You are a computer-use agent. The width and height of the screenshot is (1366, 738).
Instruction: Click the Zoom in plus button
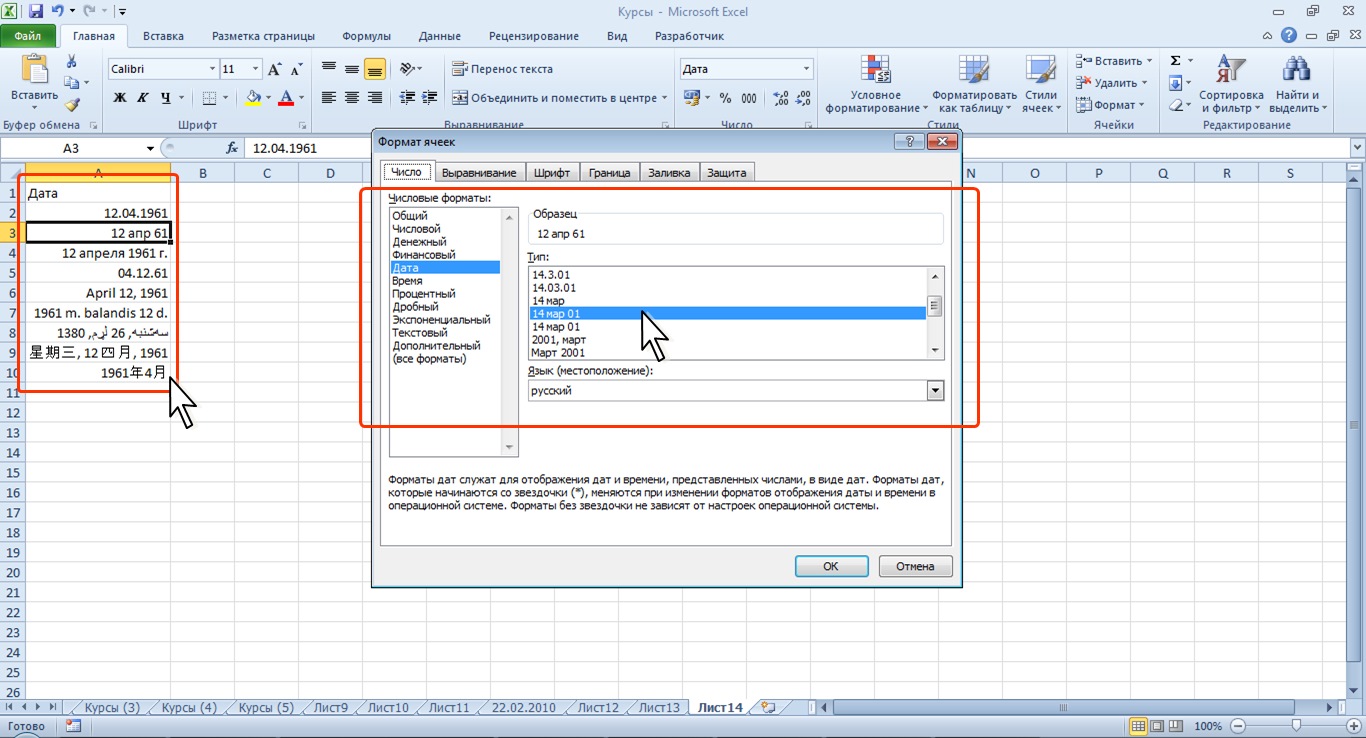1352,726
